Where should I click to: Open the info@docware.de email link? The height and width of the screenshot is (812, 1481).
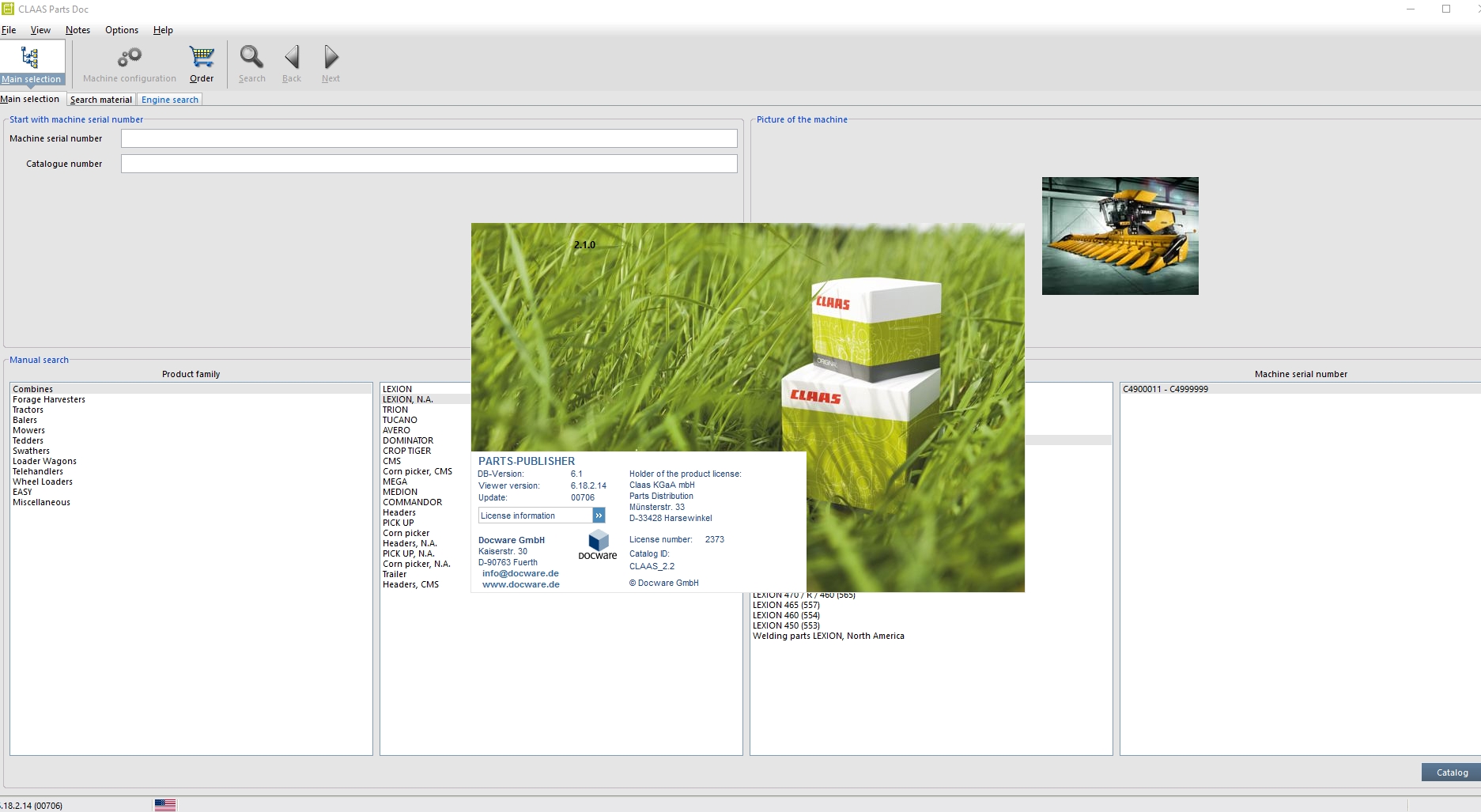tap(520, 573)
